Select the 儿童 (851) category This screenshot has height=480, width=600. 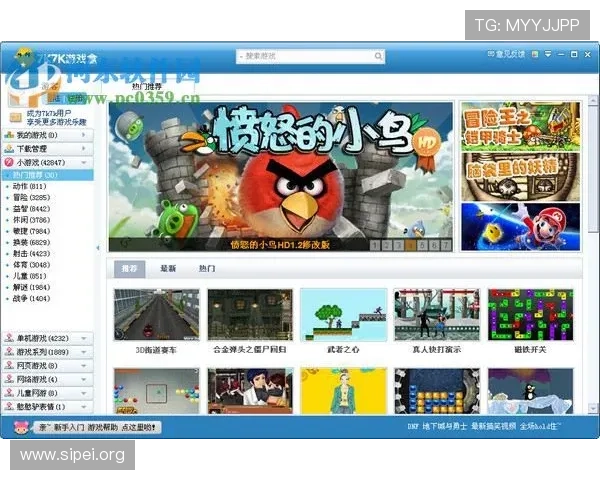coord(29,276)
